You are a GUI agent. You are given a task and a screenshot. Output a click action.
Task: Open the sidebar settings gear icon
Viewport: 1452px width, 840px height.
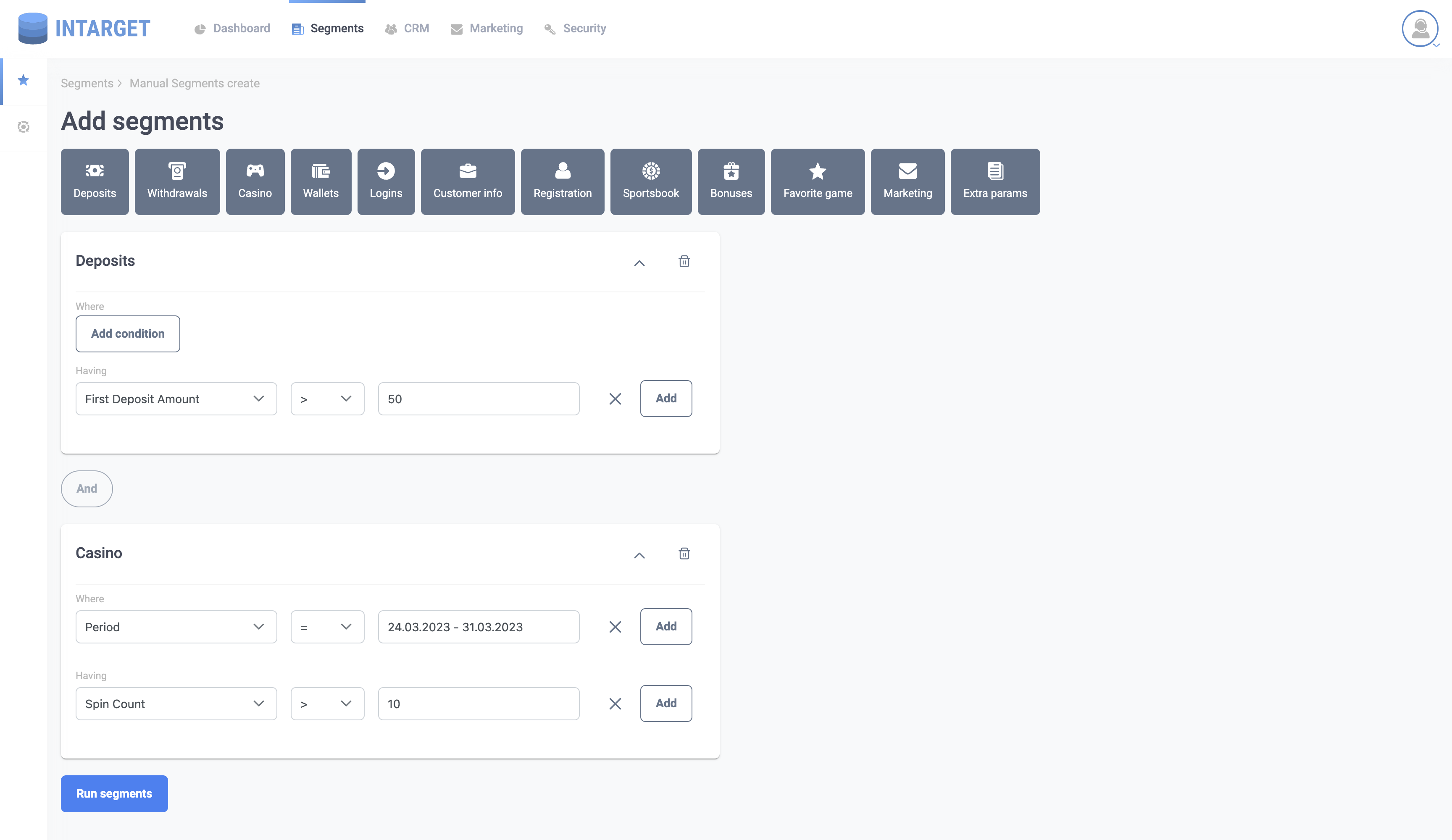pos(24,127)
